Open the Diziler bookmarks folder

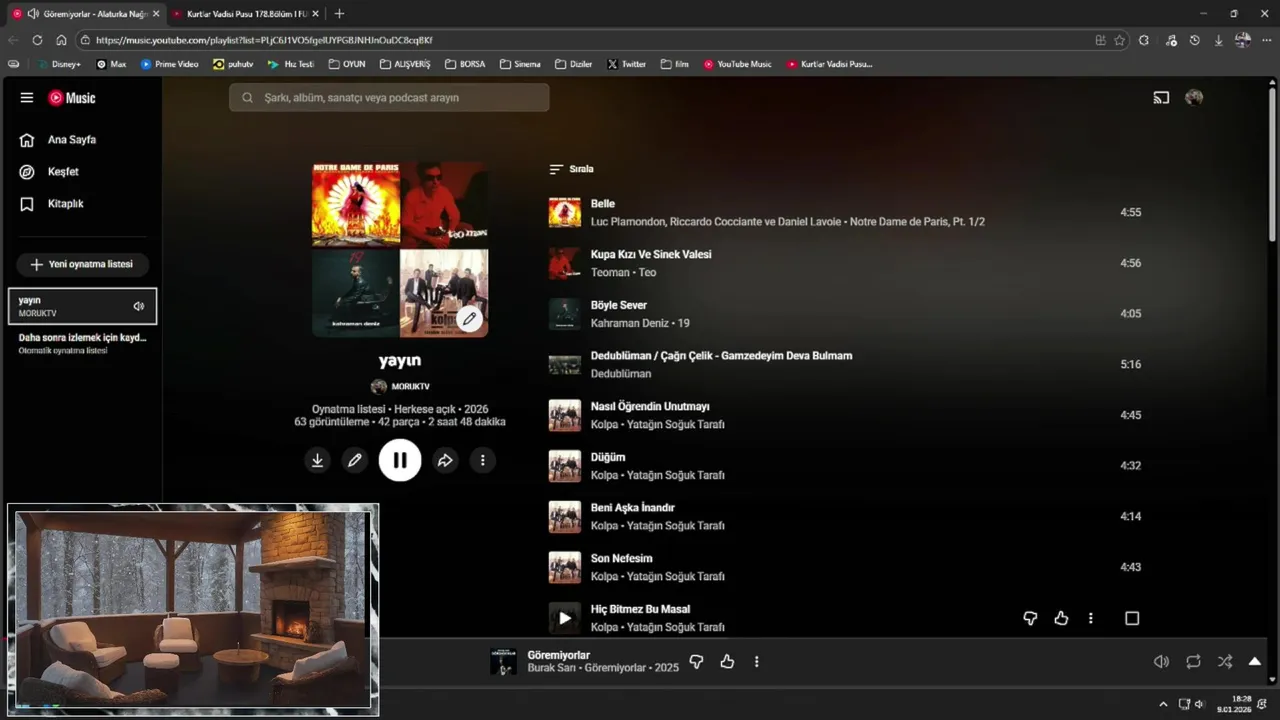point(574,64)
